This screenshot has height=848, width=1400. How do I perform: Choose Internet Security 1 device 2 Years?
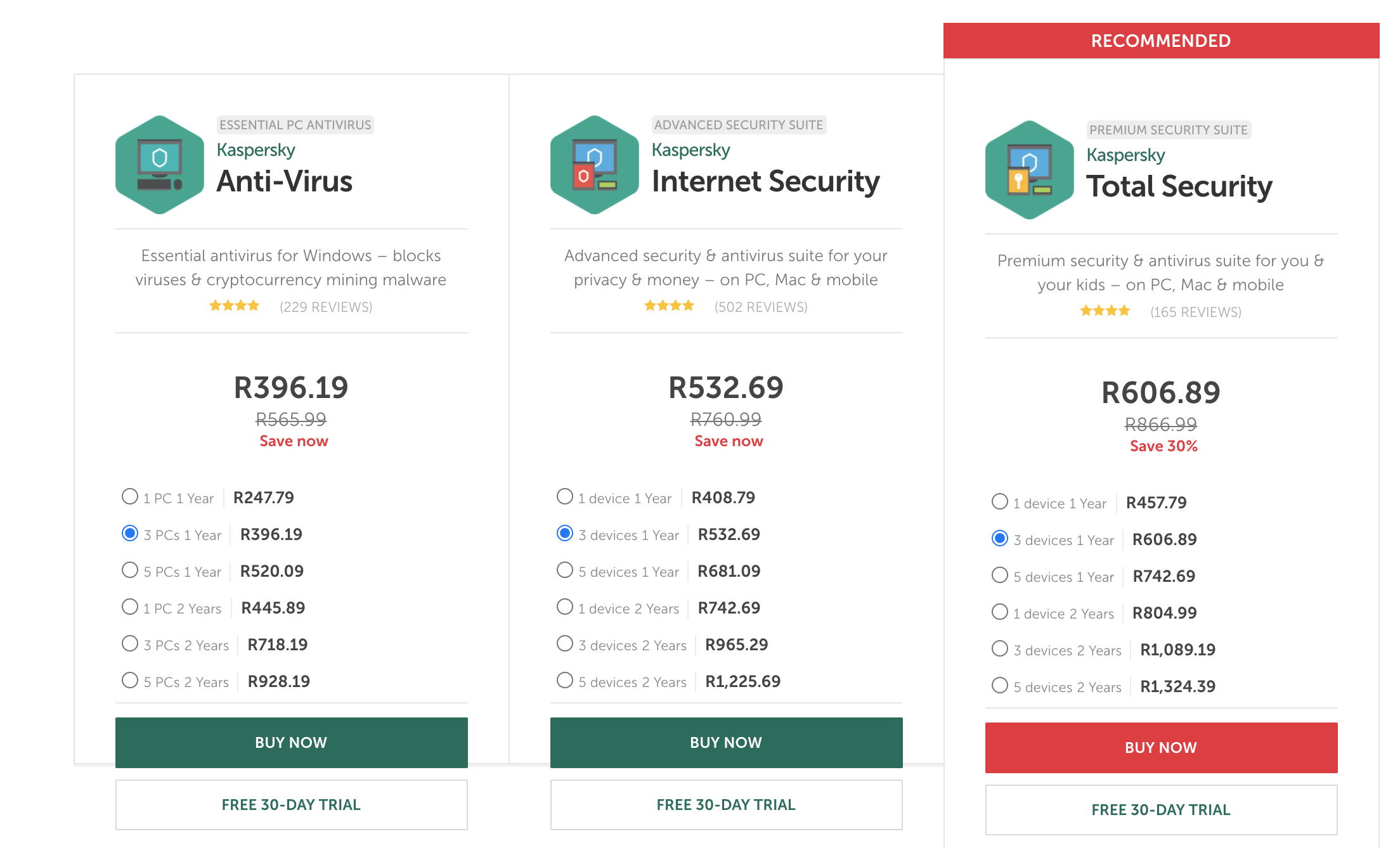pyautogui.click(x=565, y=607)
